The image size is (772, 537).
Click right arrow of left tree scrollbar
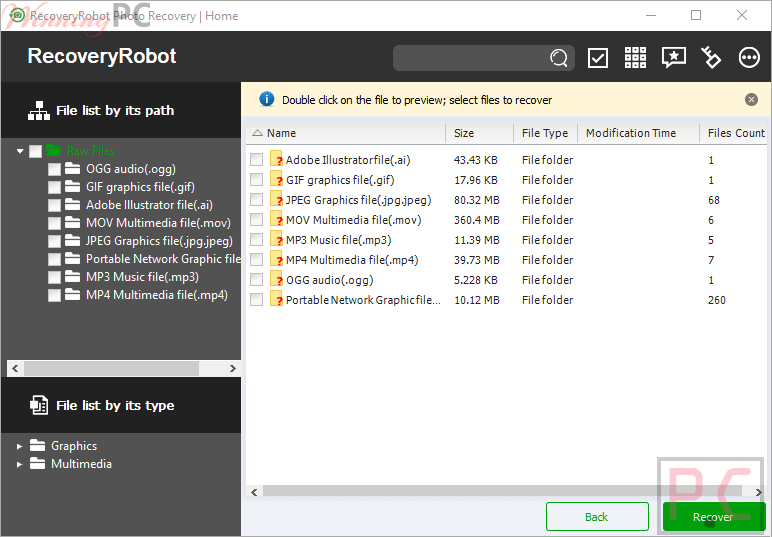[x=232, y=368]
